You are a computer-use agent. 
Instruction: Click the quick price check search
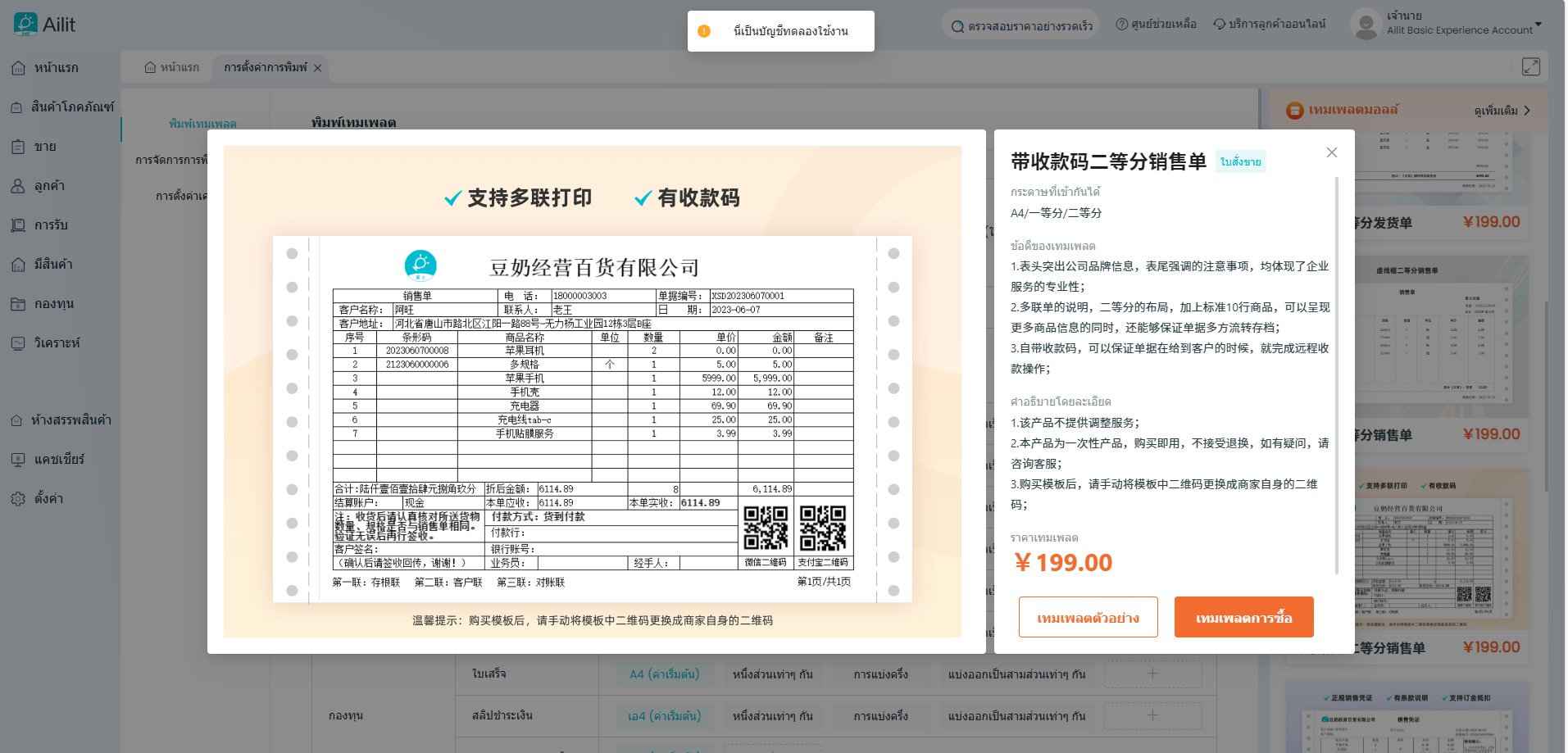tap(1021, 26)
